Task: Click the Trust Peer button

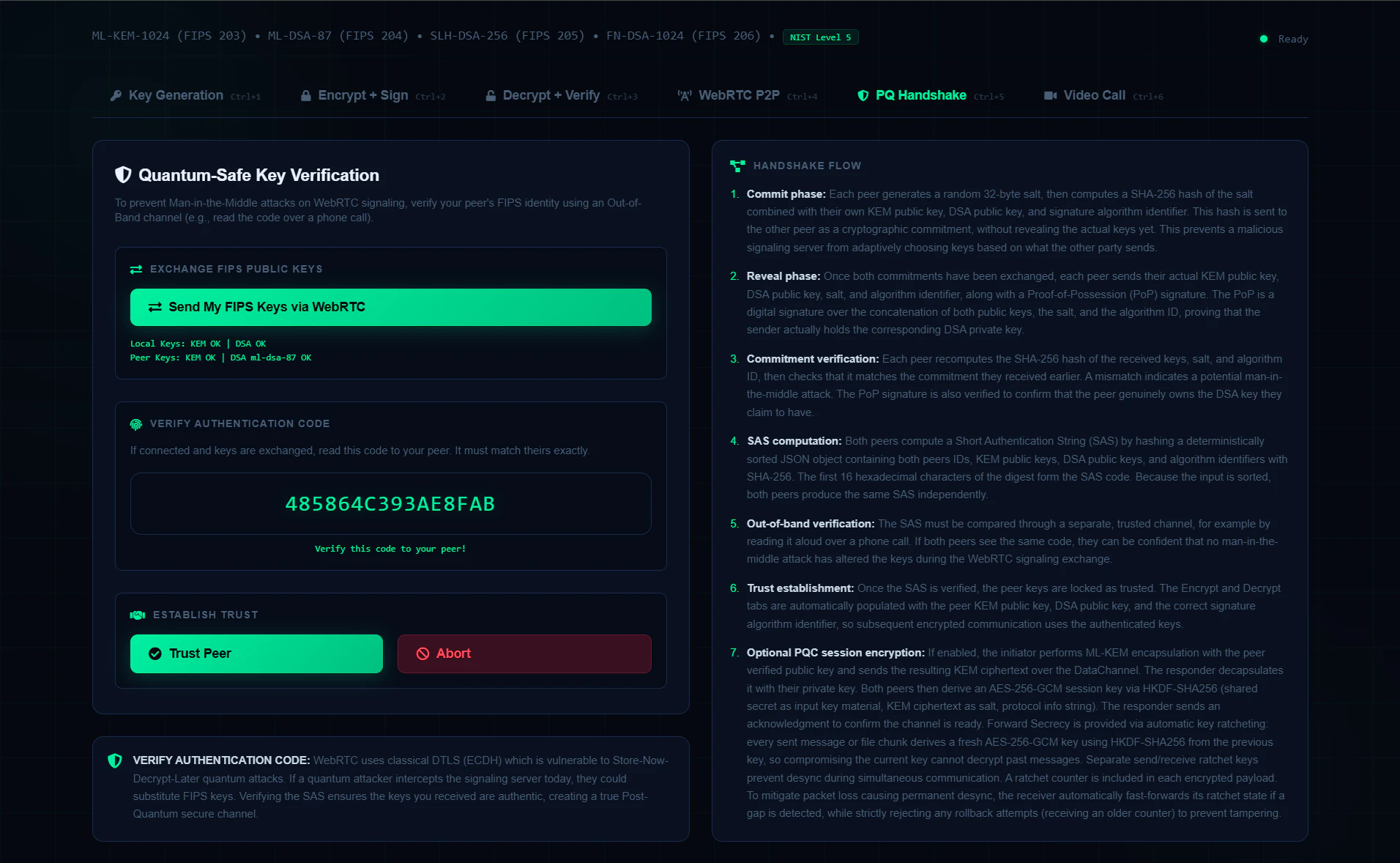Action: click(x=256, y=653)
